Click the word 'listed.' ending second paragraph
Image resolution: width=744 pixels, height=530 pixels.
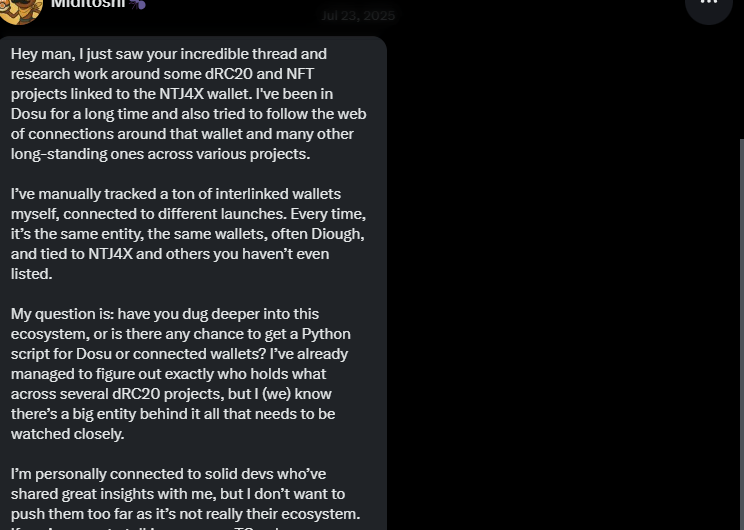(31, 274)
